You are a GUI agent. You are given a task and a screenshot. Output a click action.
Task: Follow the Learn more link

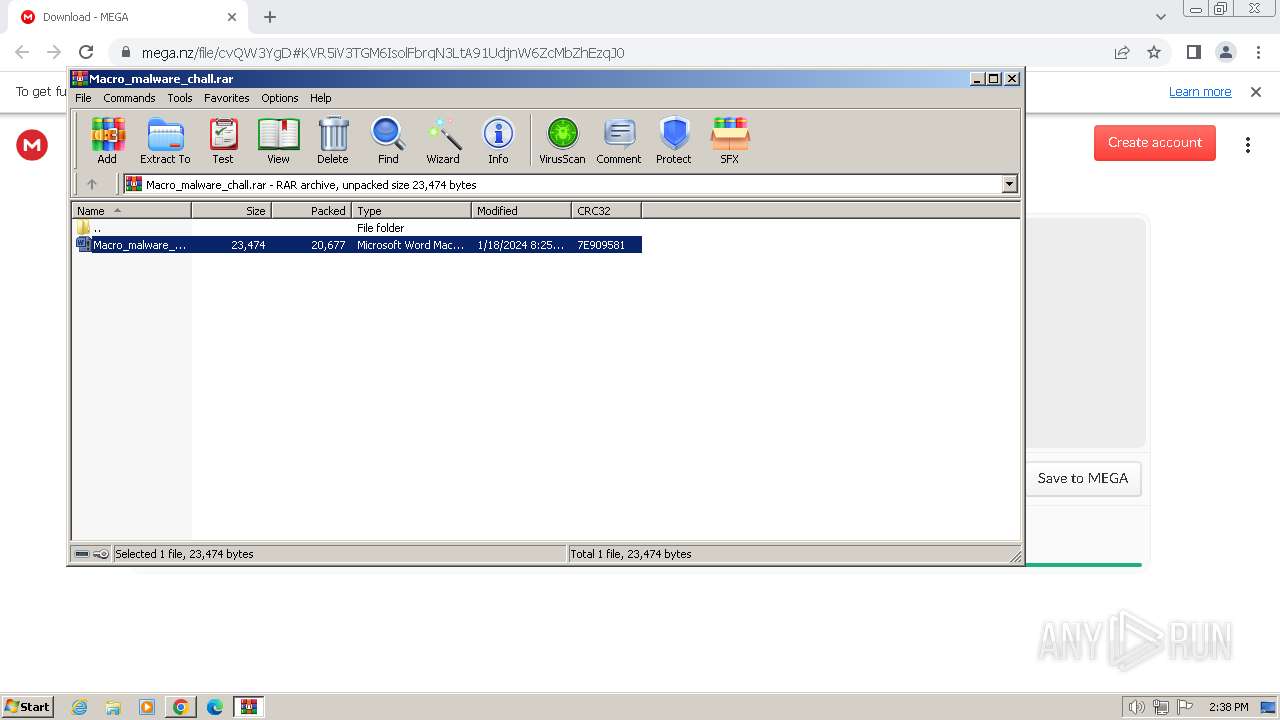1200,92
